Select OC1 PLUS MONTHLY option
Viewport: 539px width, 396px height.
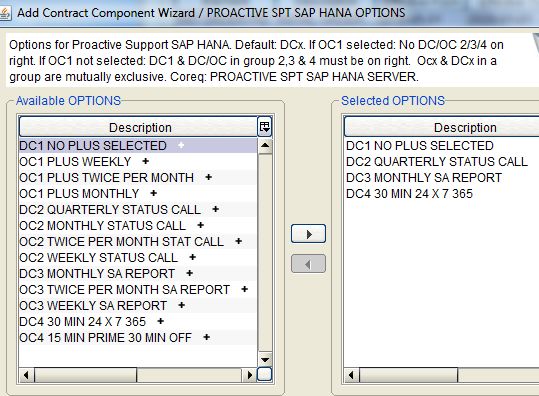click(x=138, y=194)
